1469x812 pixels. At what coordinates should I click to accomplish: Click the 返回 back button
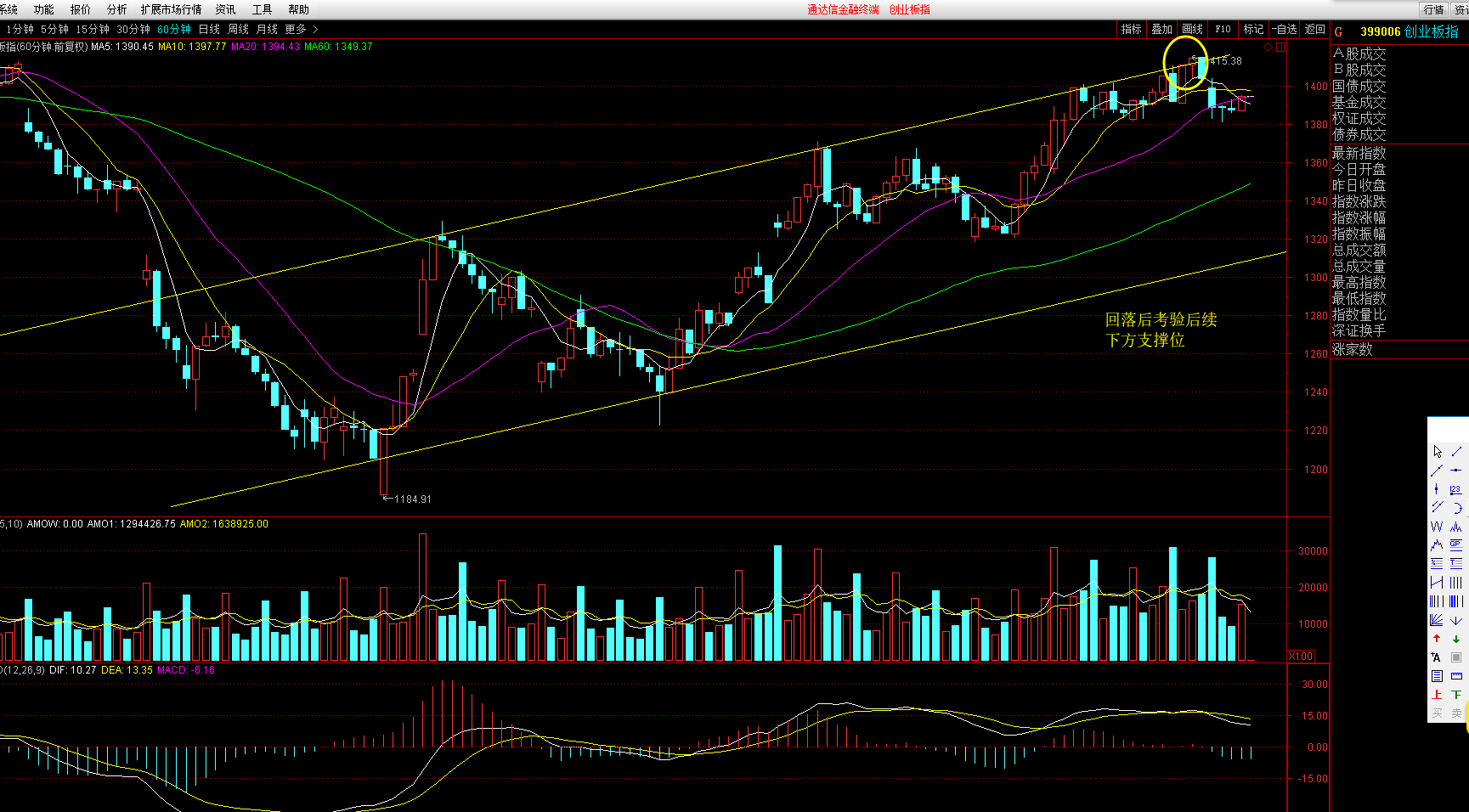click(1315, 29)
